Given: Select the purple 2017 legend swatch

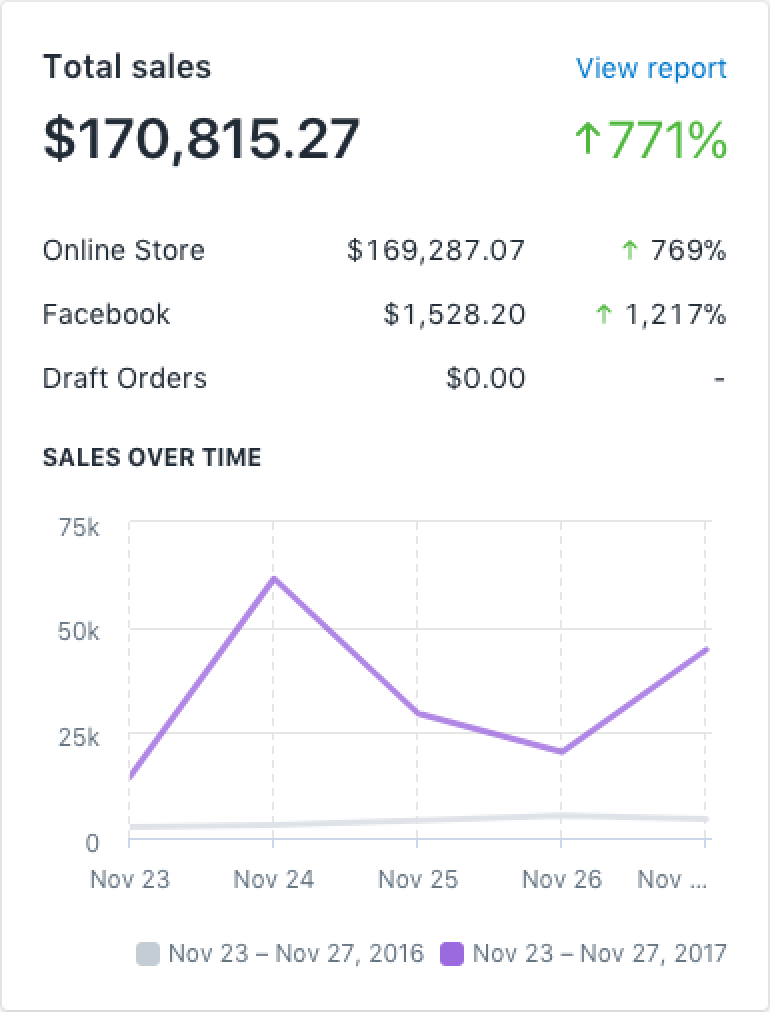Looking at the screenshot, I should pyautogui.click(x=452, y=953).
